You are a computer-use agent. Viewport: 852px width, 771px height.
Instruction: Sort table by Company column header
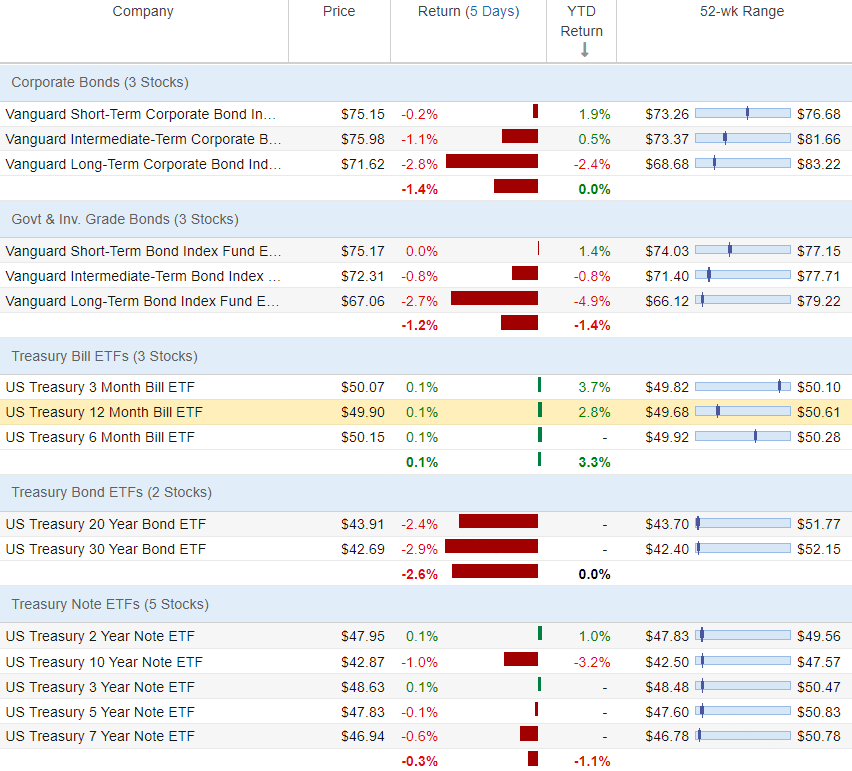pyautogui.click(x=143, y=11)
